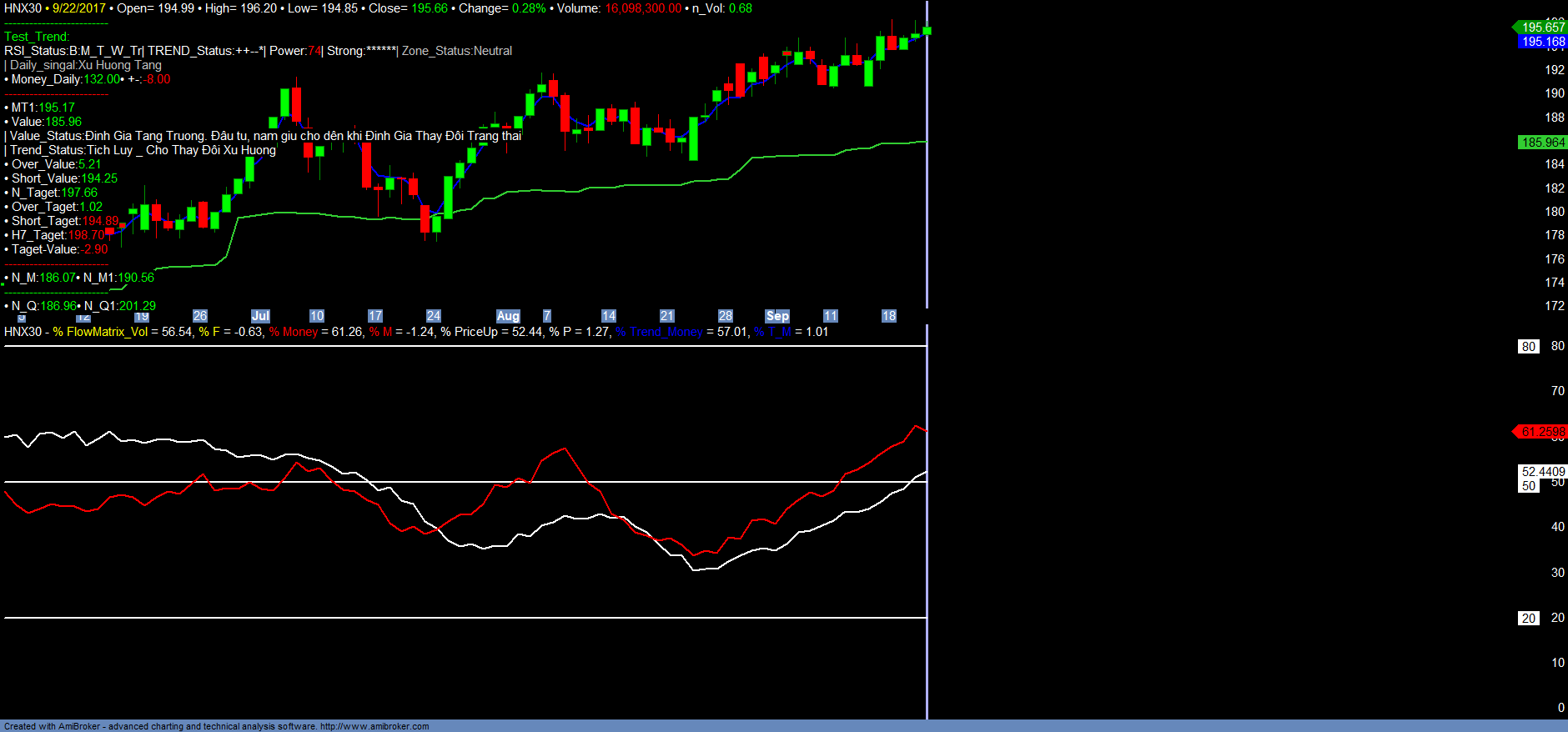
Task: Select the green 185.964 value marker
Action: tap(1542, 143)
